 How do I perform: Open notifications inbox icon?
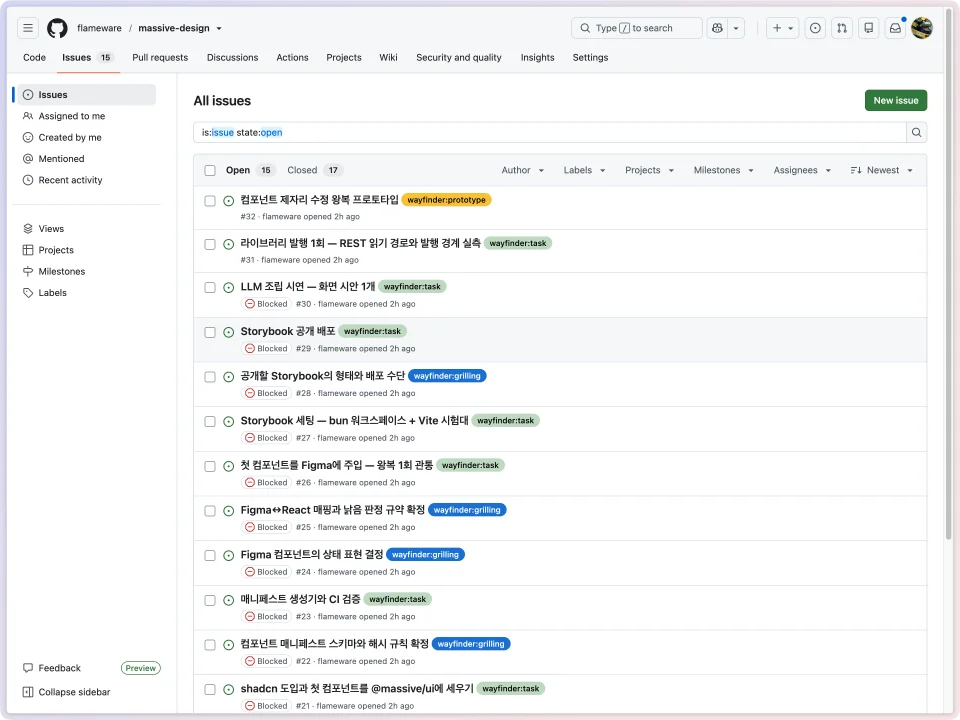pyautogui.click(x=895, y=28)
